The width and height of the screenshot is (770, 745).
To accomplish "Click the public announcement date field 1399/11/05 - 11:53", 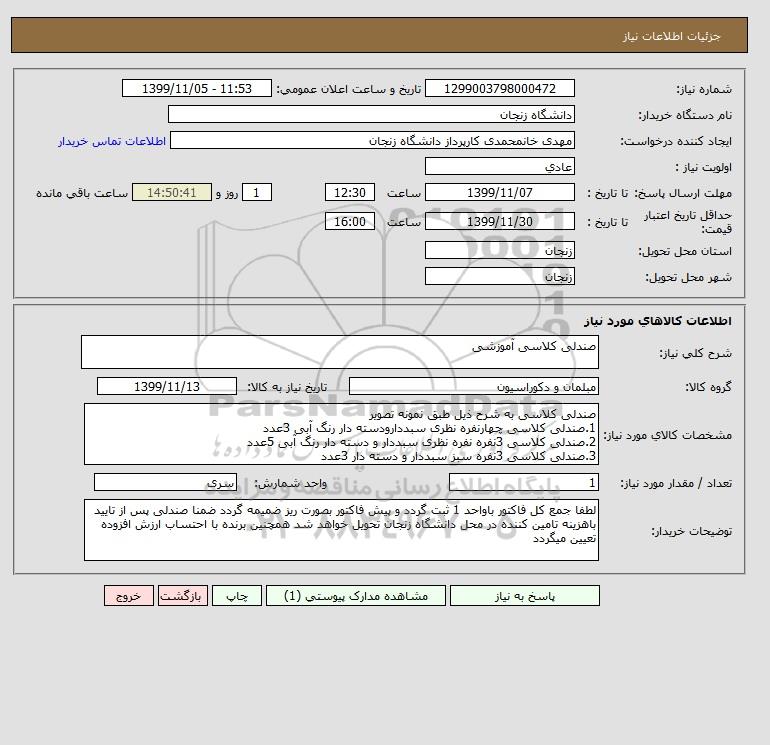I will click(196, 88).
